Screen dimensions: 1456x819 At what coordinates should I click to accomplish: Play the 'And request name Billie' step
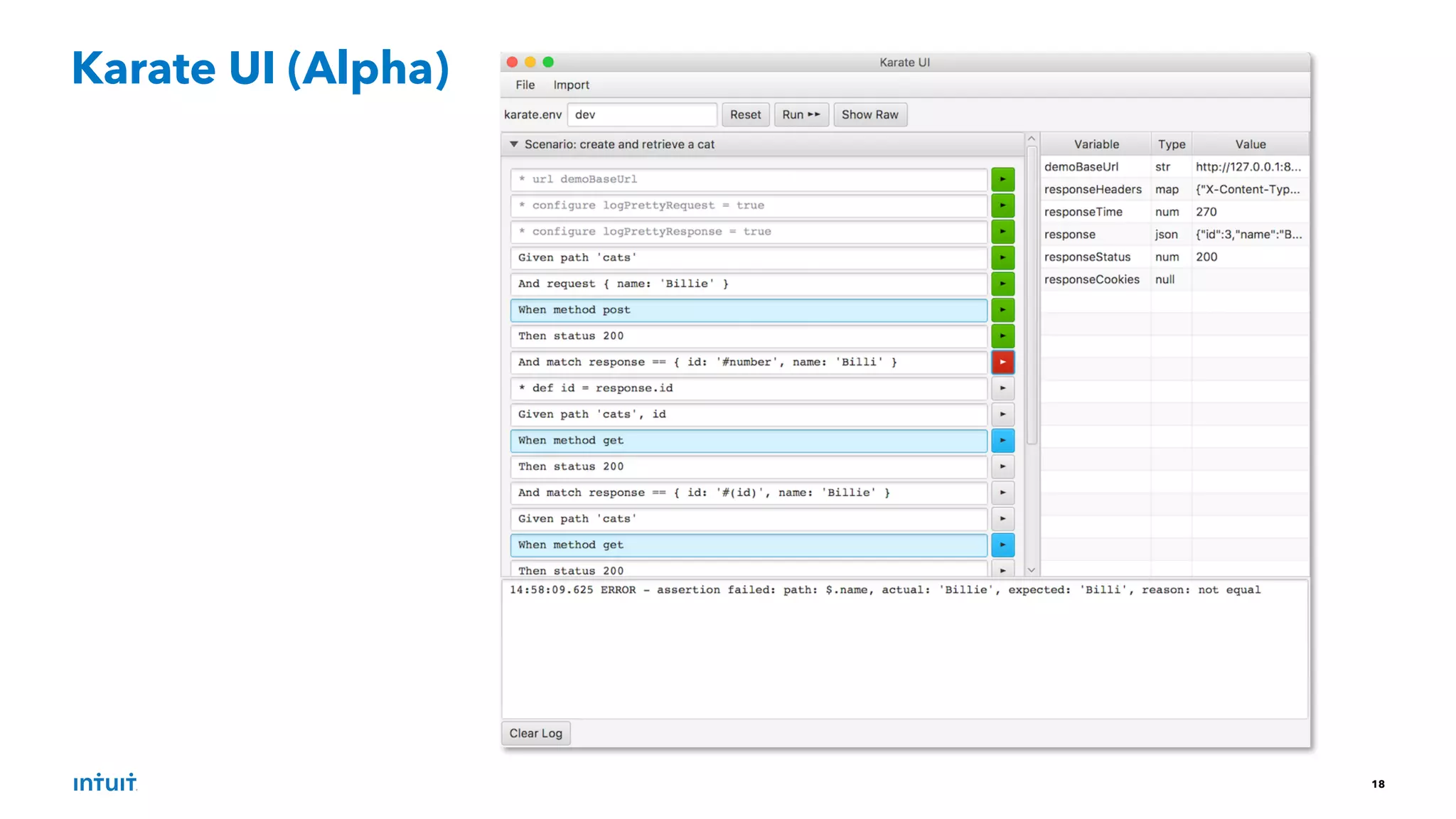(x=1002, y=284)
